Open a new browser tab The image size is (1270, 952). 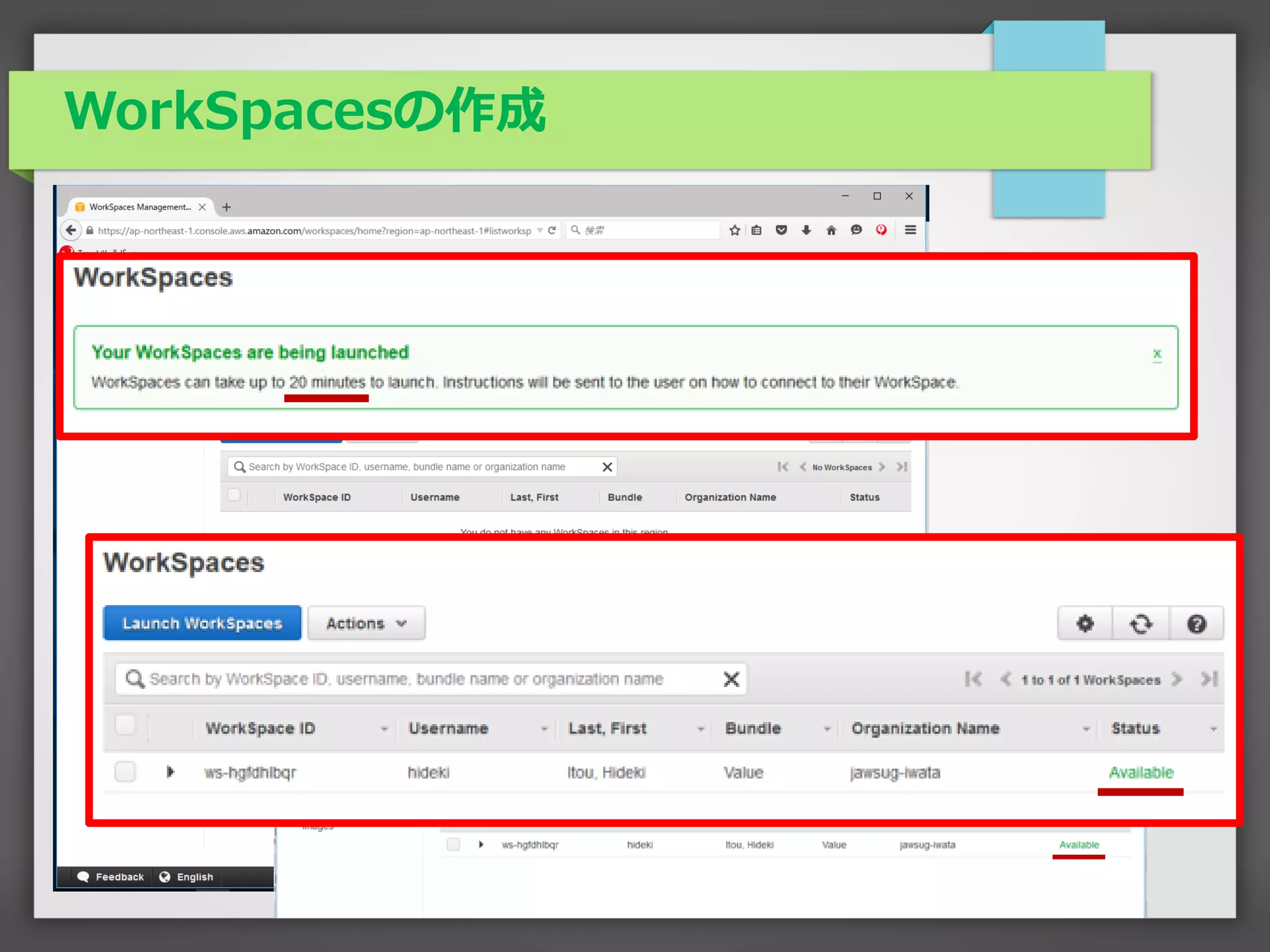tap(227, 207)
